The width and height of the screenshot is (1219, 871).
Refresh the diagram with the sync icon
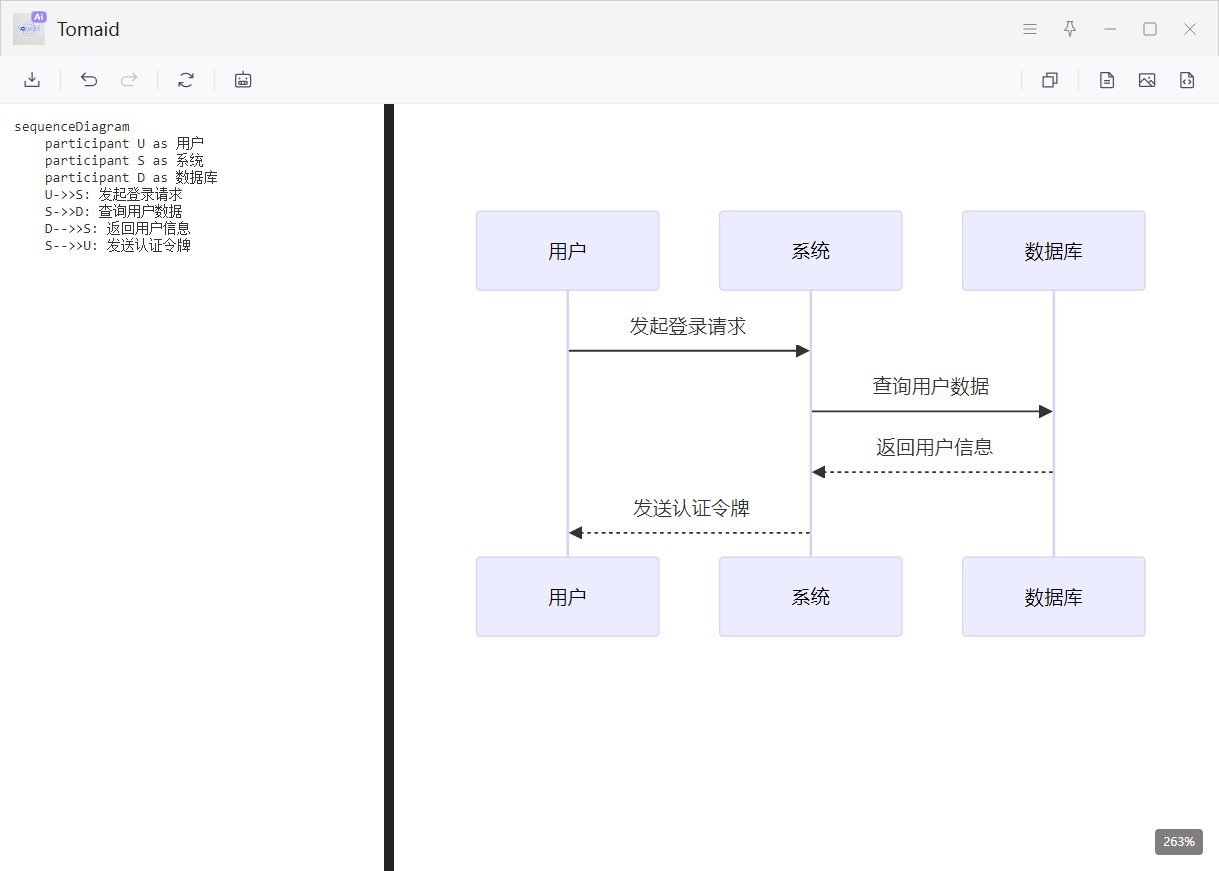tap(186, 80)
